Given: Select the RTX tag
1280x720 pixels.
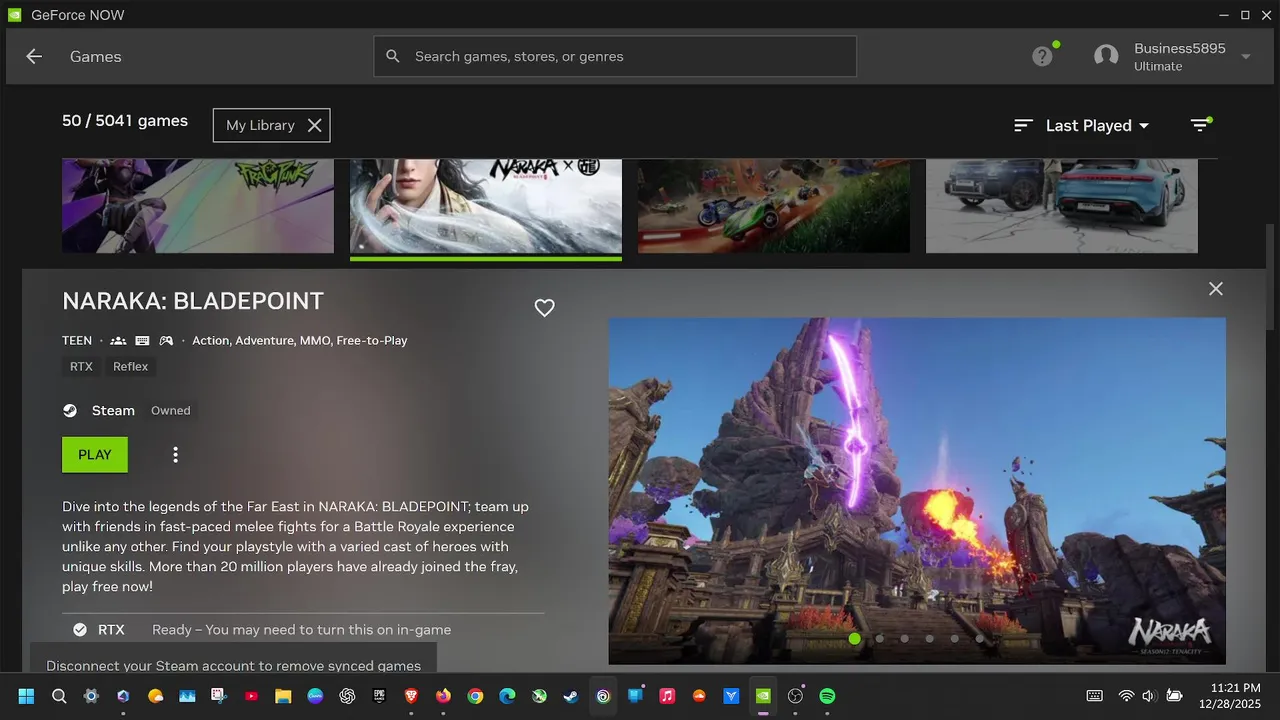Looking at the screenshot, I should [81, 367].
